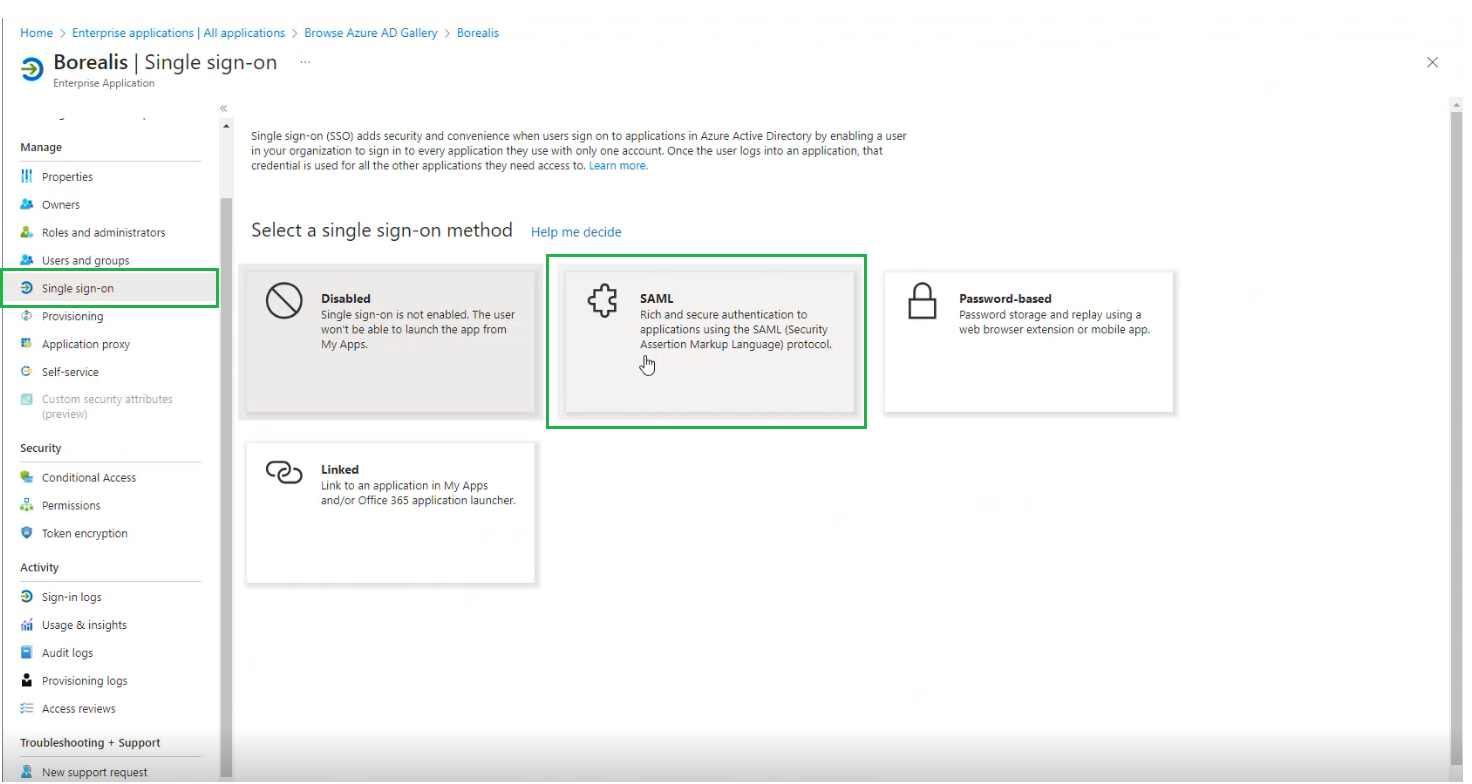Click the Roles and administrators icon
This screenshot has width=1472, height=784.
coord(27,233)
